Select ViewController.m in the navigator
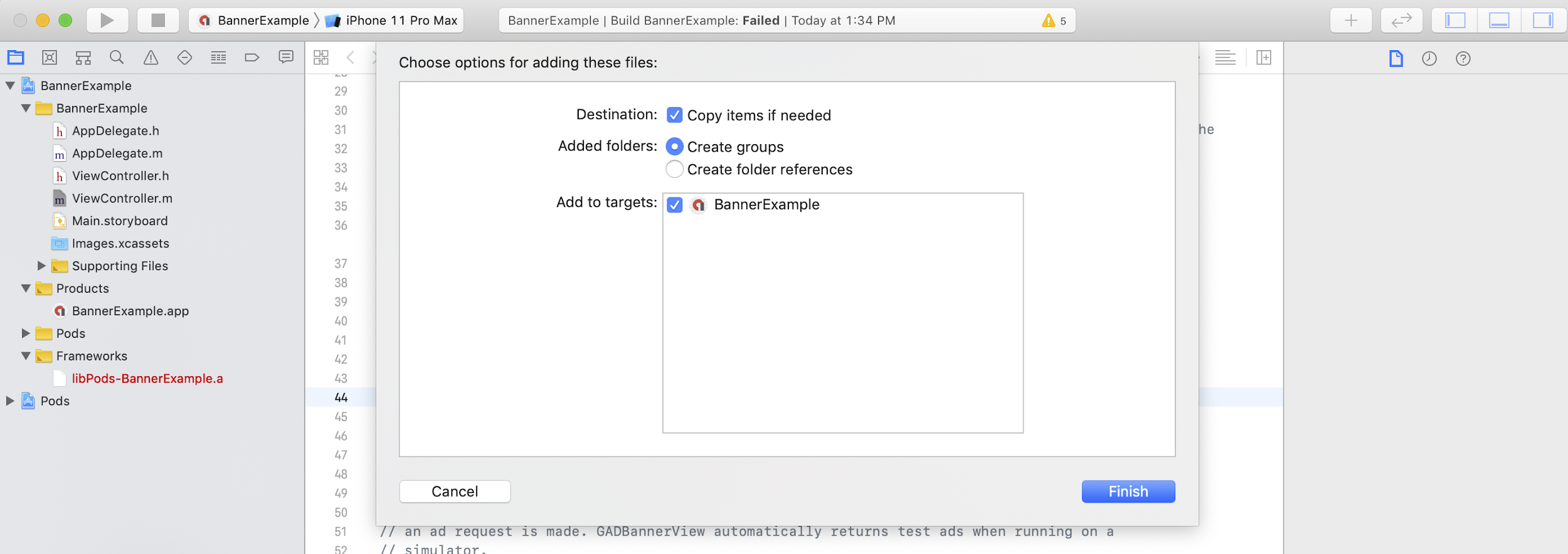This screenshot has width=1568, height=554. click(122, 199)
